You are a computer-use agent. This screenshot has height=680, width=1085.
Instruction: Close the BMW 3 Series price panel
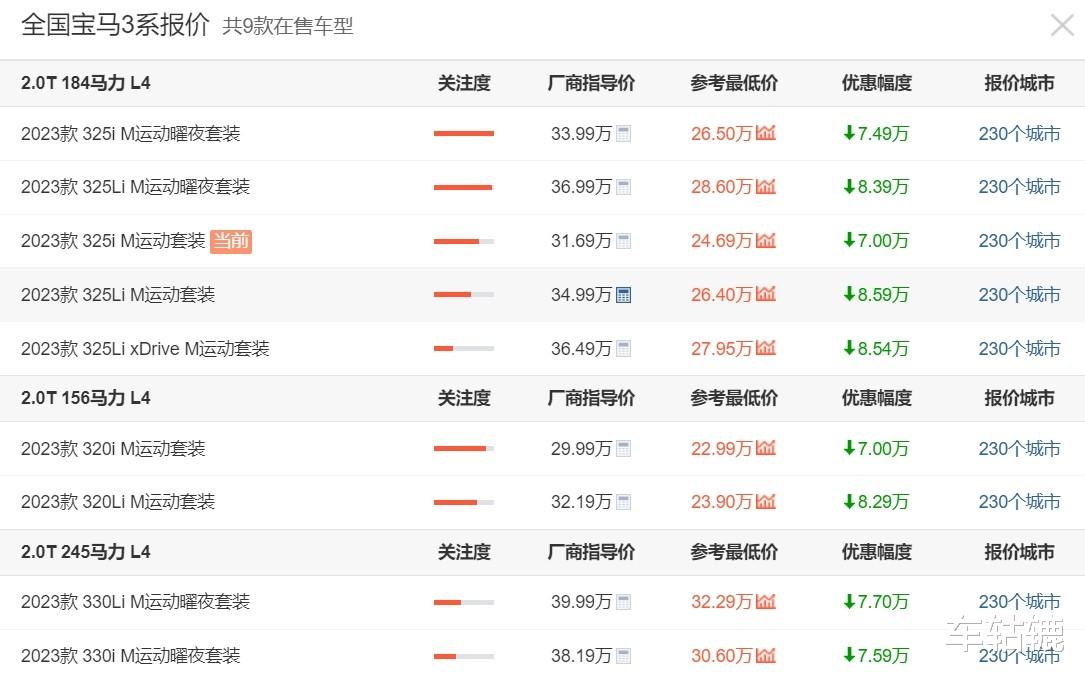click(x=1062, y=26)
